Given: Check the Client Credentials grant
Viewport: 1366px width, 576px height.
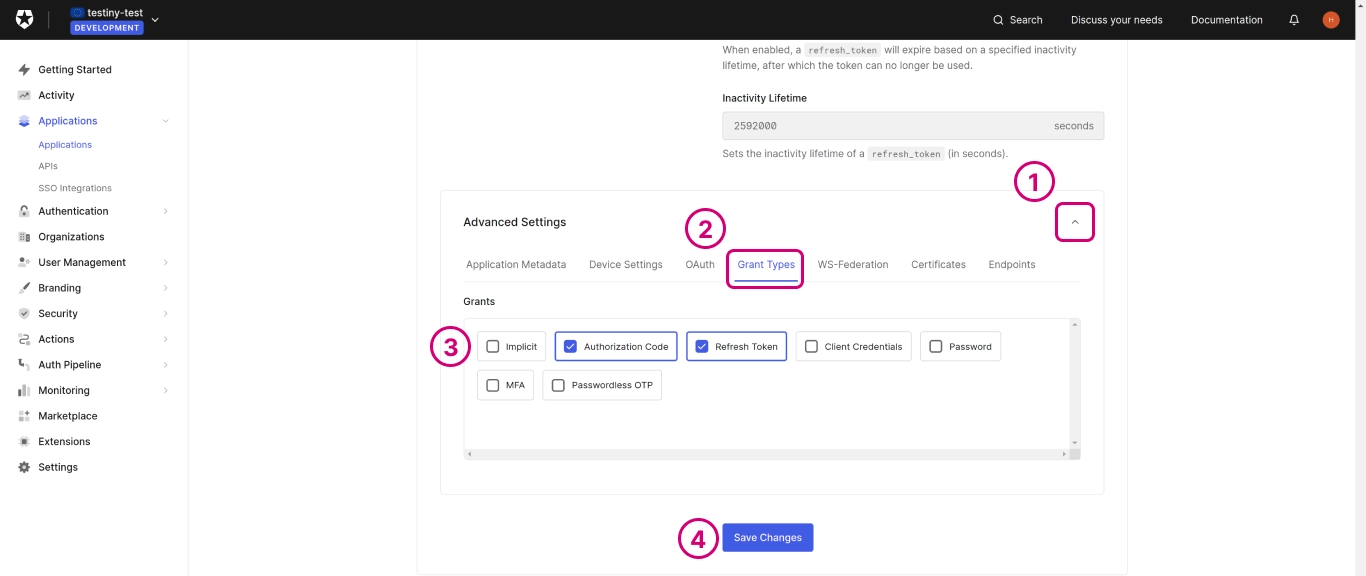Looking at the screenshot, I should coord(812,347).
